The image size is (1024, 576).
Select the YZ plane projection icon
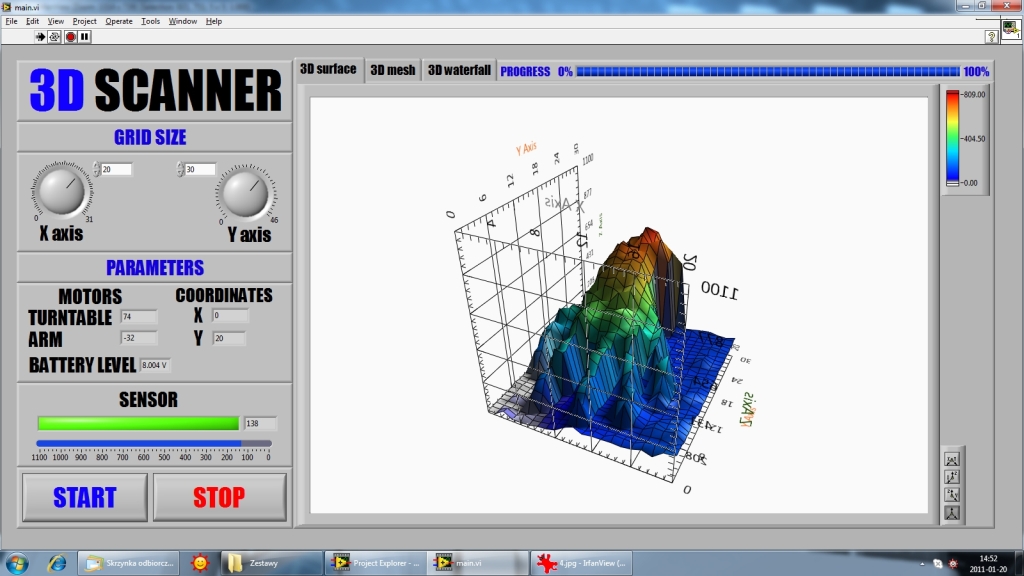[952, 494]
